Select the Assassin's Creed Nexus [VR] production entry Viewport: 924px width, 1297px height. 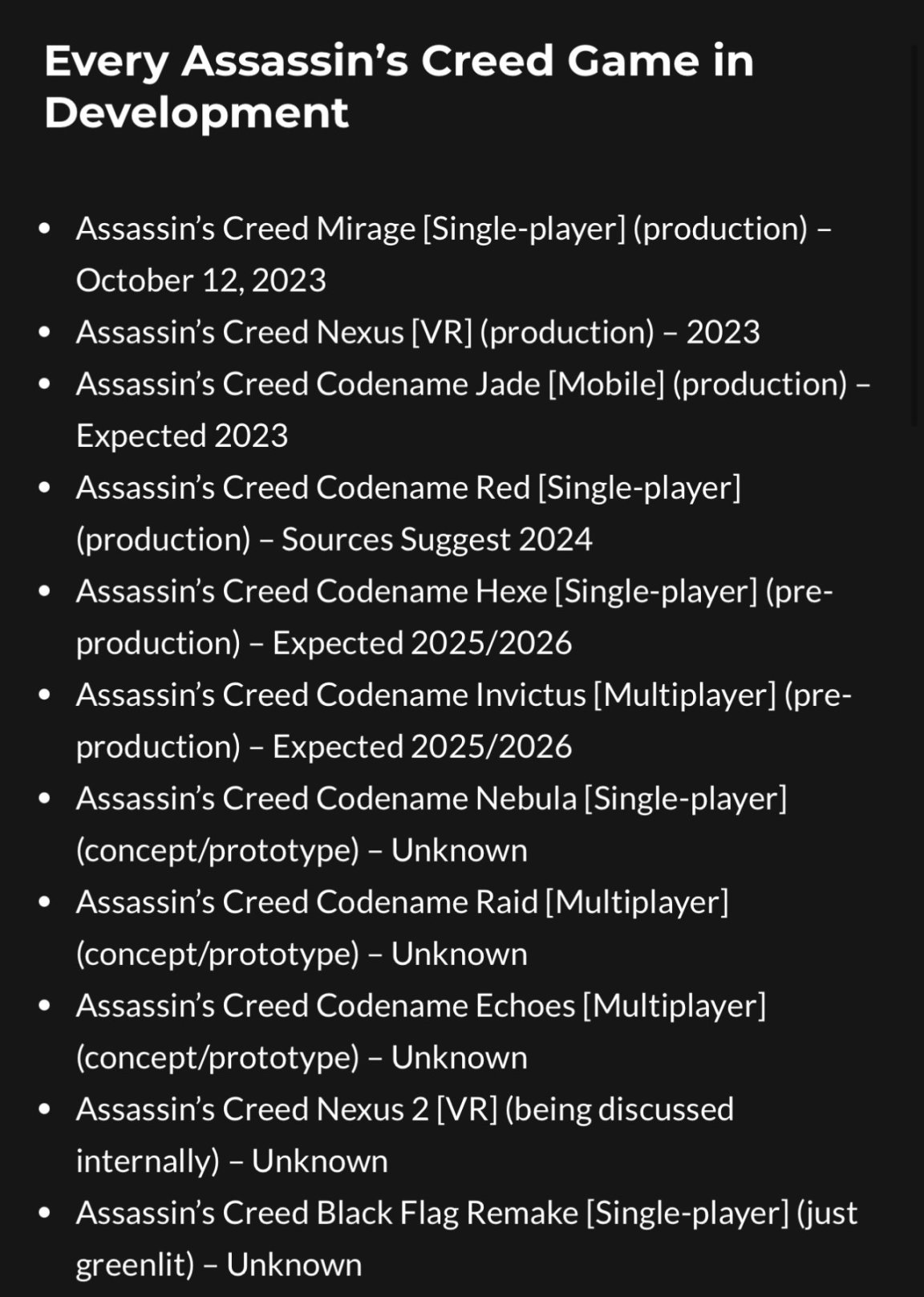tap(417, 333)
